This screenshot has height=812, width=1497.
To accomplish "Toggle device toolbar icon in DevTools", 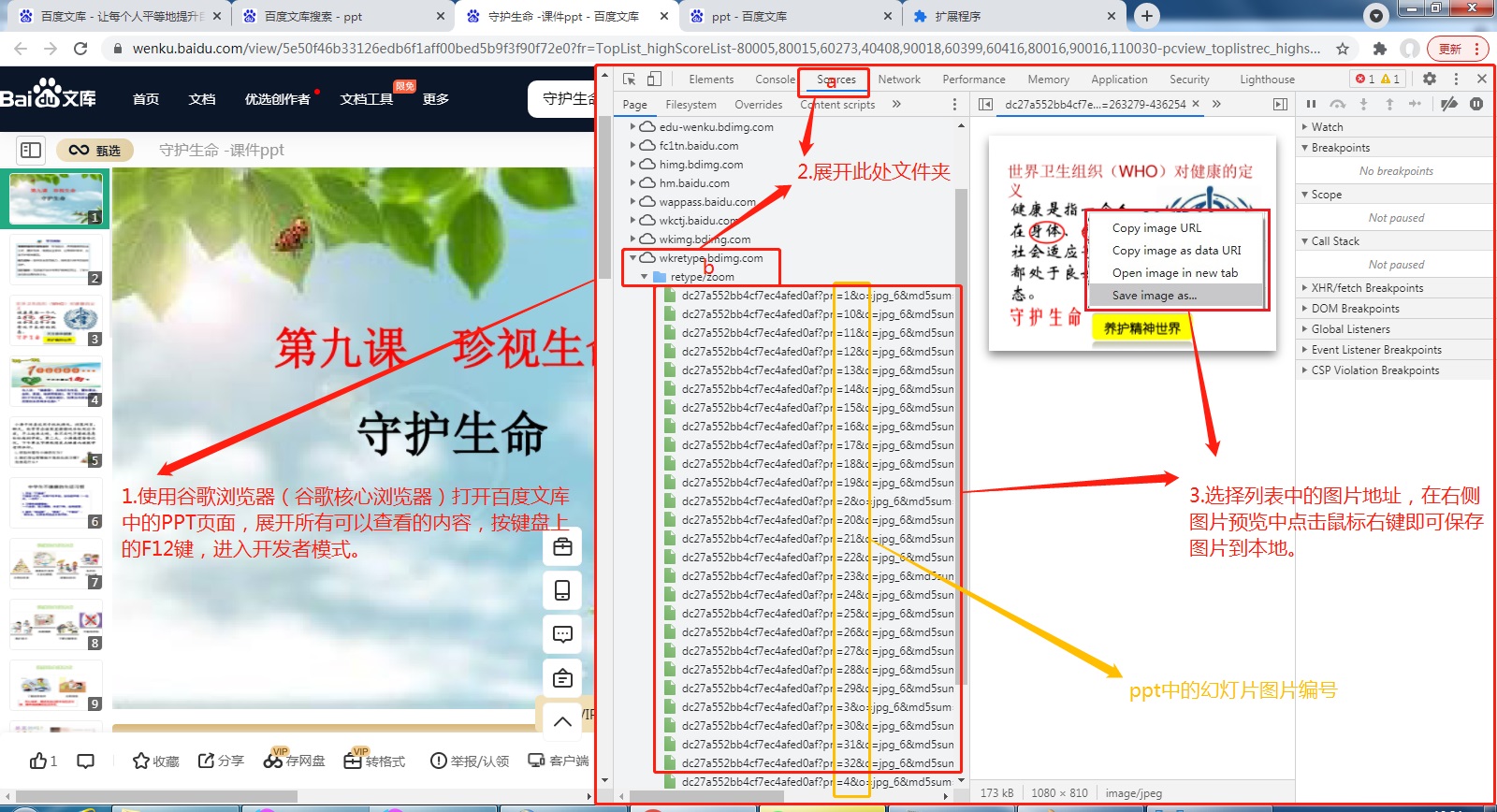I will pyautogui.click(x=654, y=80).
